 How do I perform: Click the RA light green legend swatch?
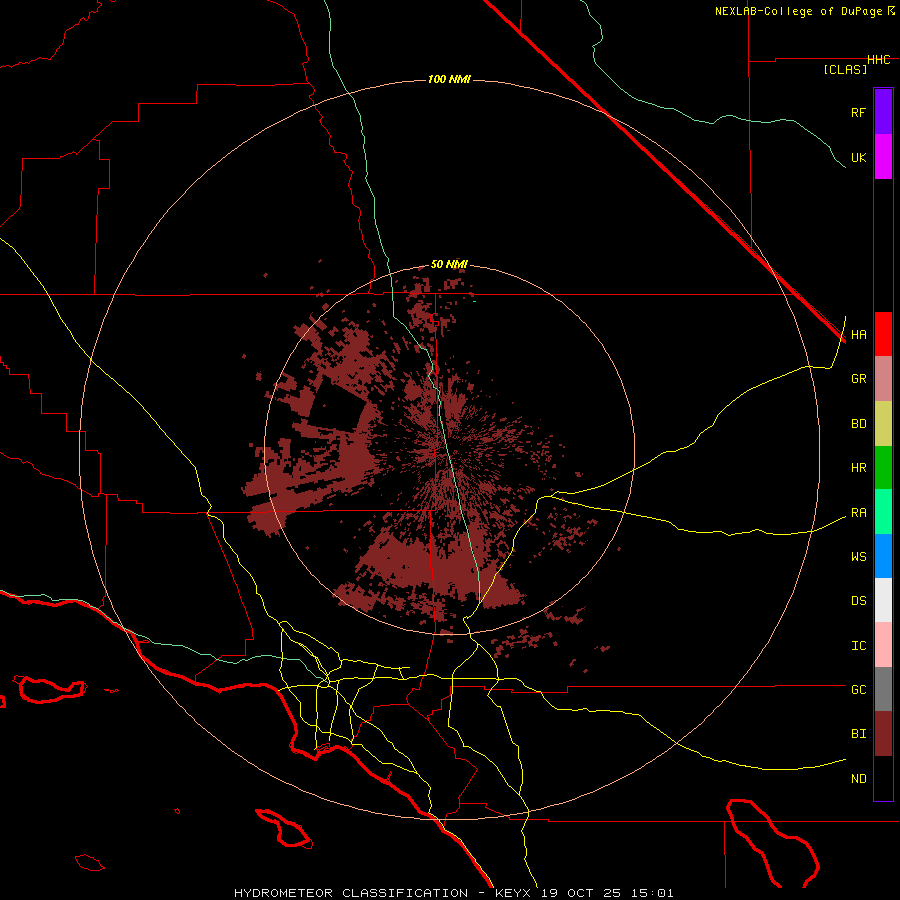pyautogui.click(x=883, y=512)
